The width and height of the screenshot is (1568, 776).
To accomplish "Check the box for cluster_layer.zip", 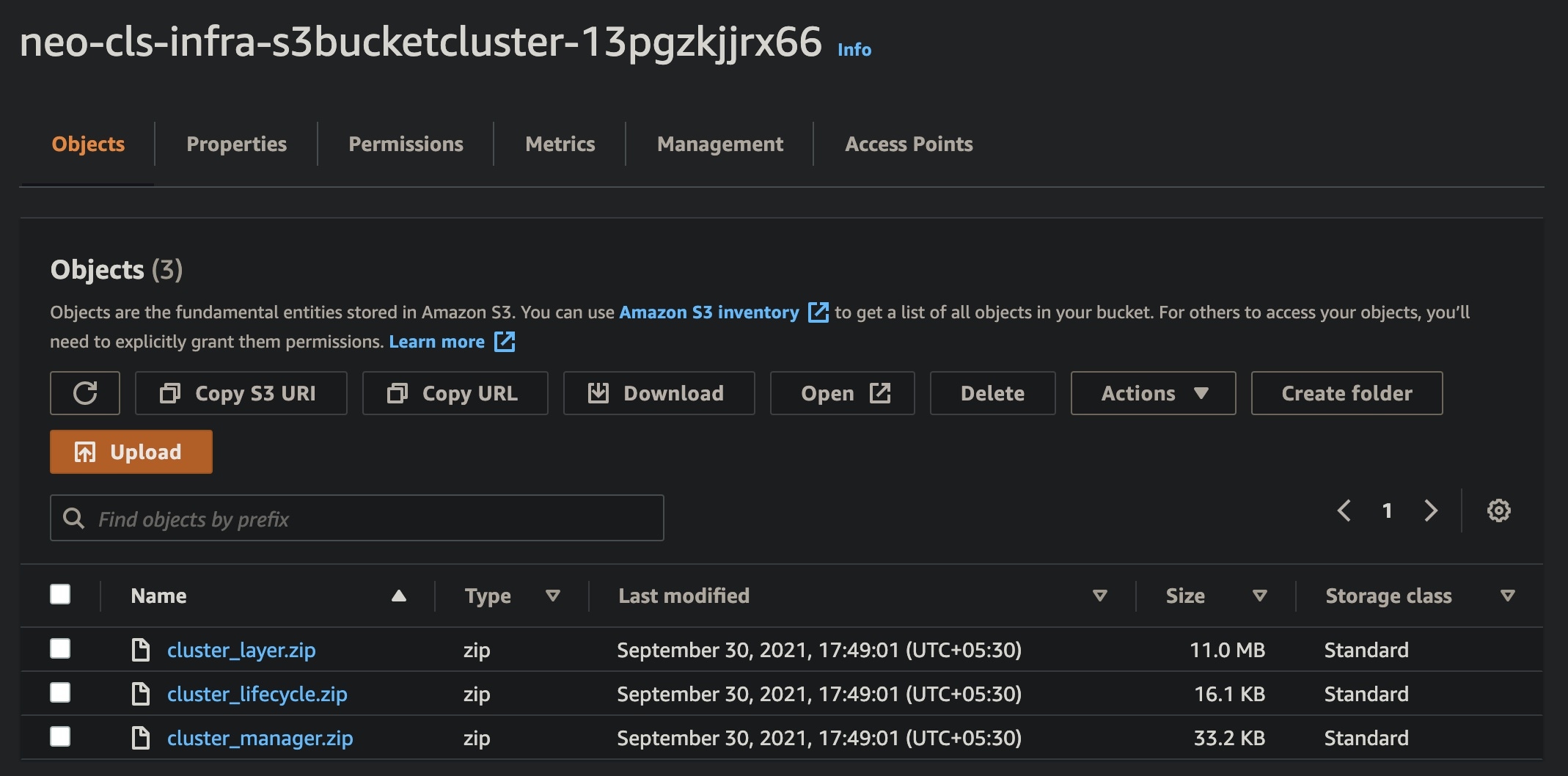I will [60, 648].
